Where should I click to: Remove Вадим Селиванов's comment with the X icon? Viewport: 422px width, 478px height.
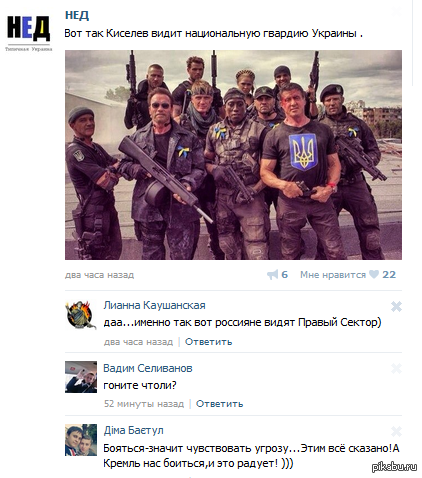[396, 368]
